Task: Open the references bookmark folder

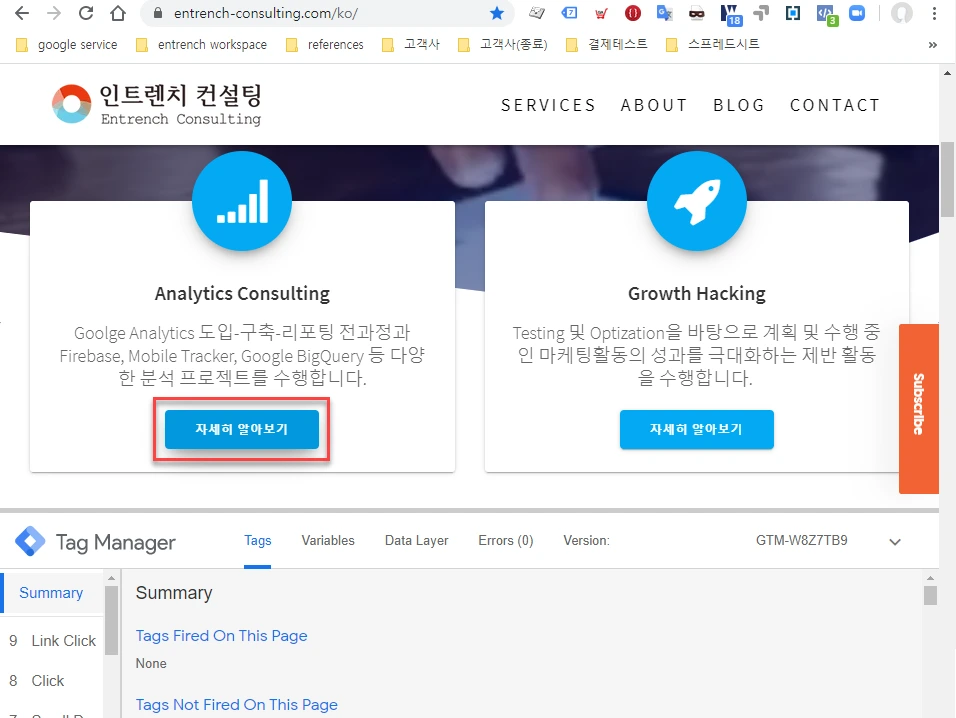Action: pos(324,44)
